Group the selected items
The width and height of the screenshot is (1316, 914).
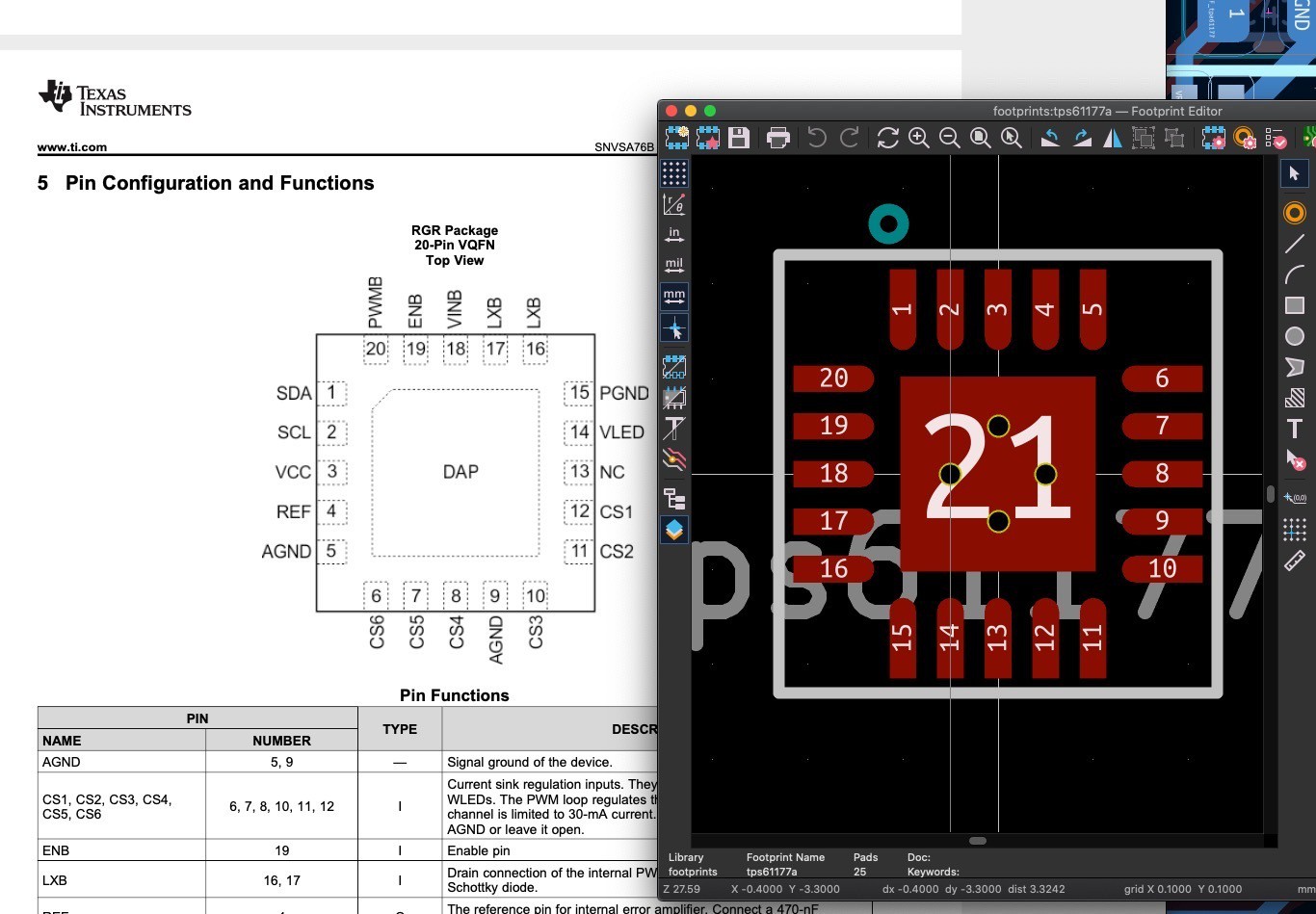(1144, 138)
